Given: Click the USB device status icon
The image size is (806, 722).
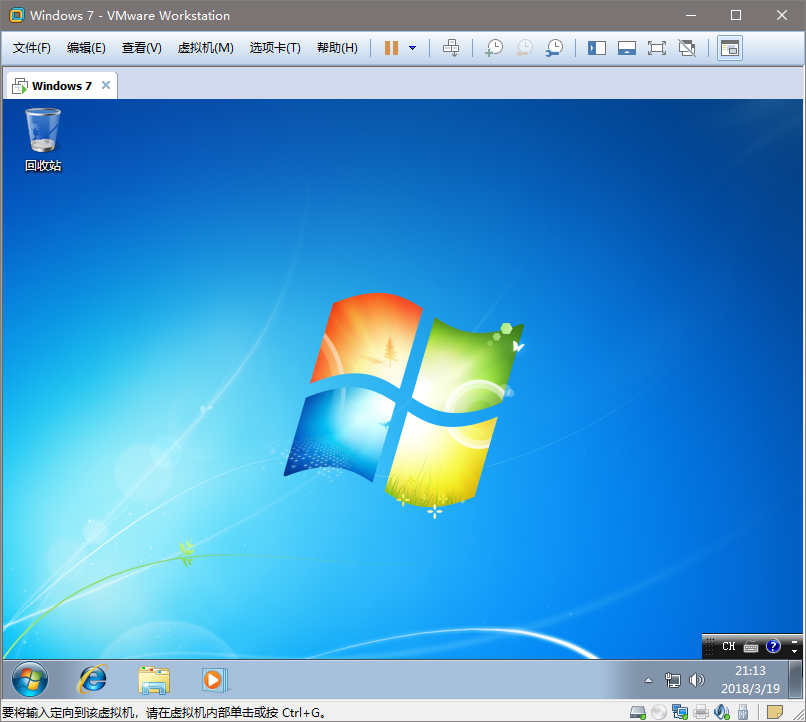Looking at the screenshot, I should [743, 712].
